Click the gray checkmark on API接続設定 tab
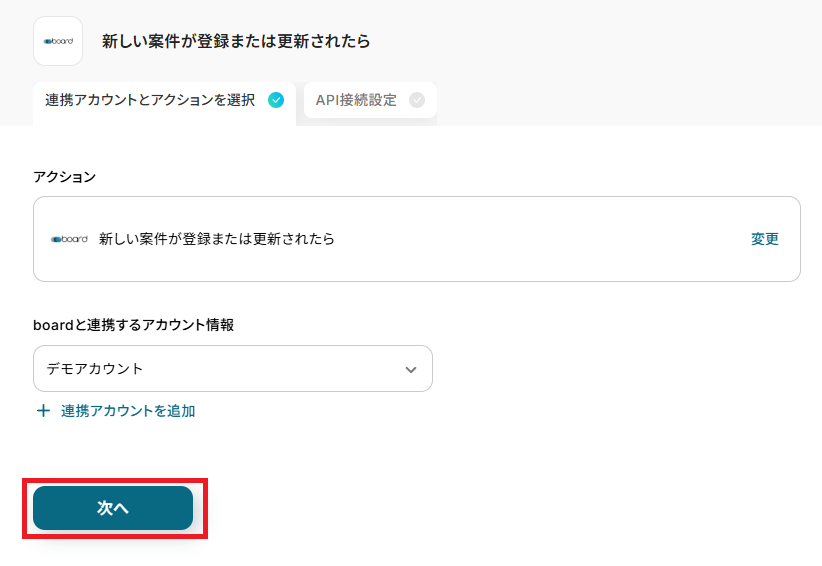This screenshot has height=566, width=822. tap(417, 100)
